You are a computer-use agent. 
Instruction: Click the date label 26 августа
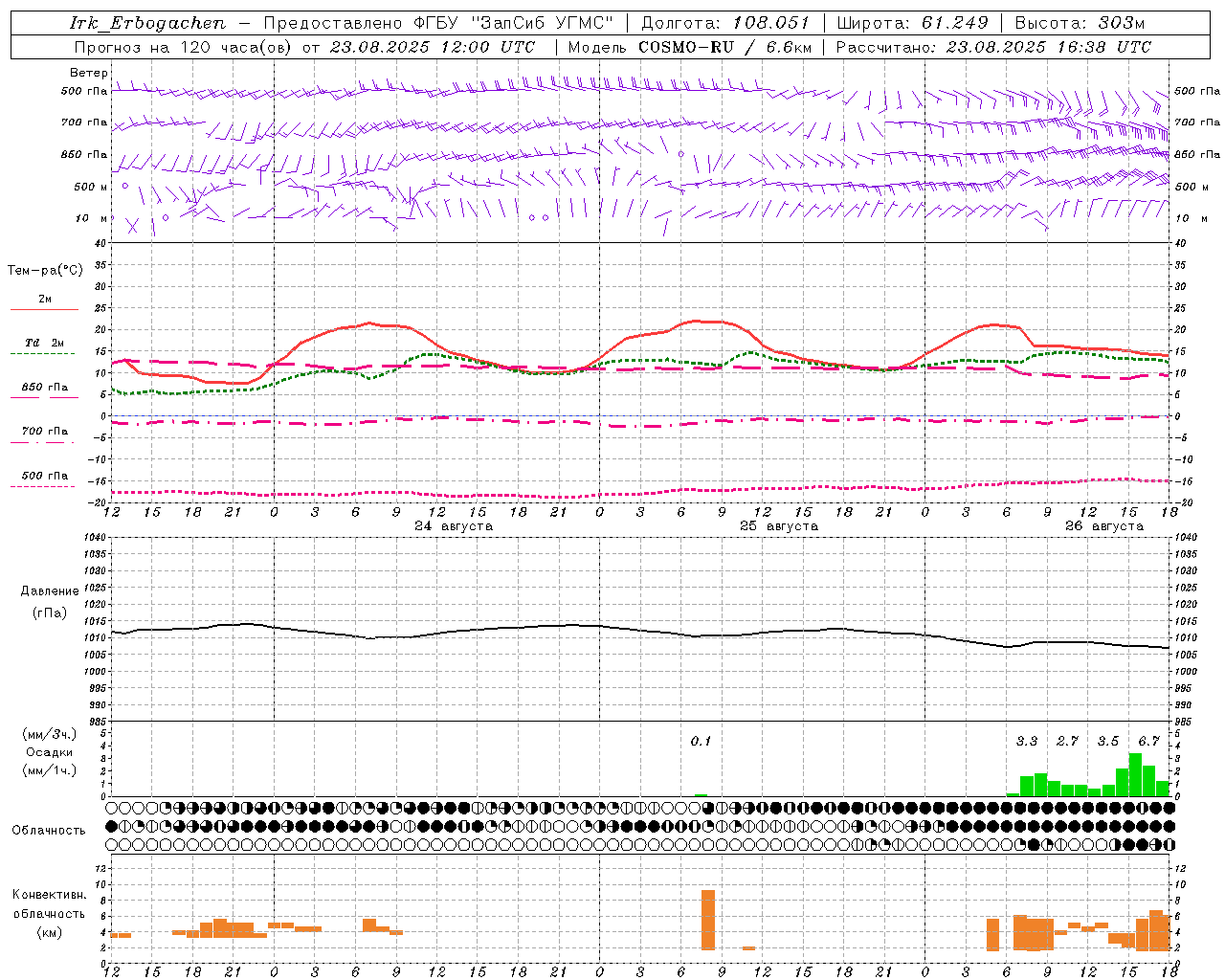point(1104,526)
